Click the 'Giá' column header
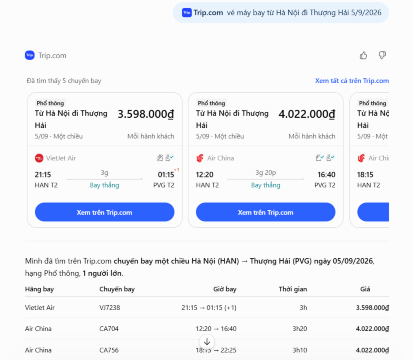Image resolution: width=413 pixels, height=360 pixels. pyautogui.click(x=365, y=289)
